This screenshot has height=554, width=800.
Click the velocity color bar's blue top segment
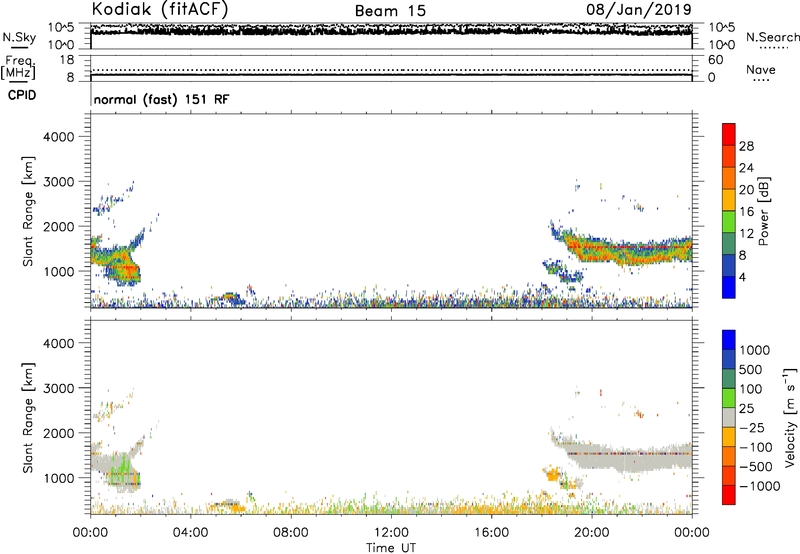coord(729,340)
